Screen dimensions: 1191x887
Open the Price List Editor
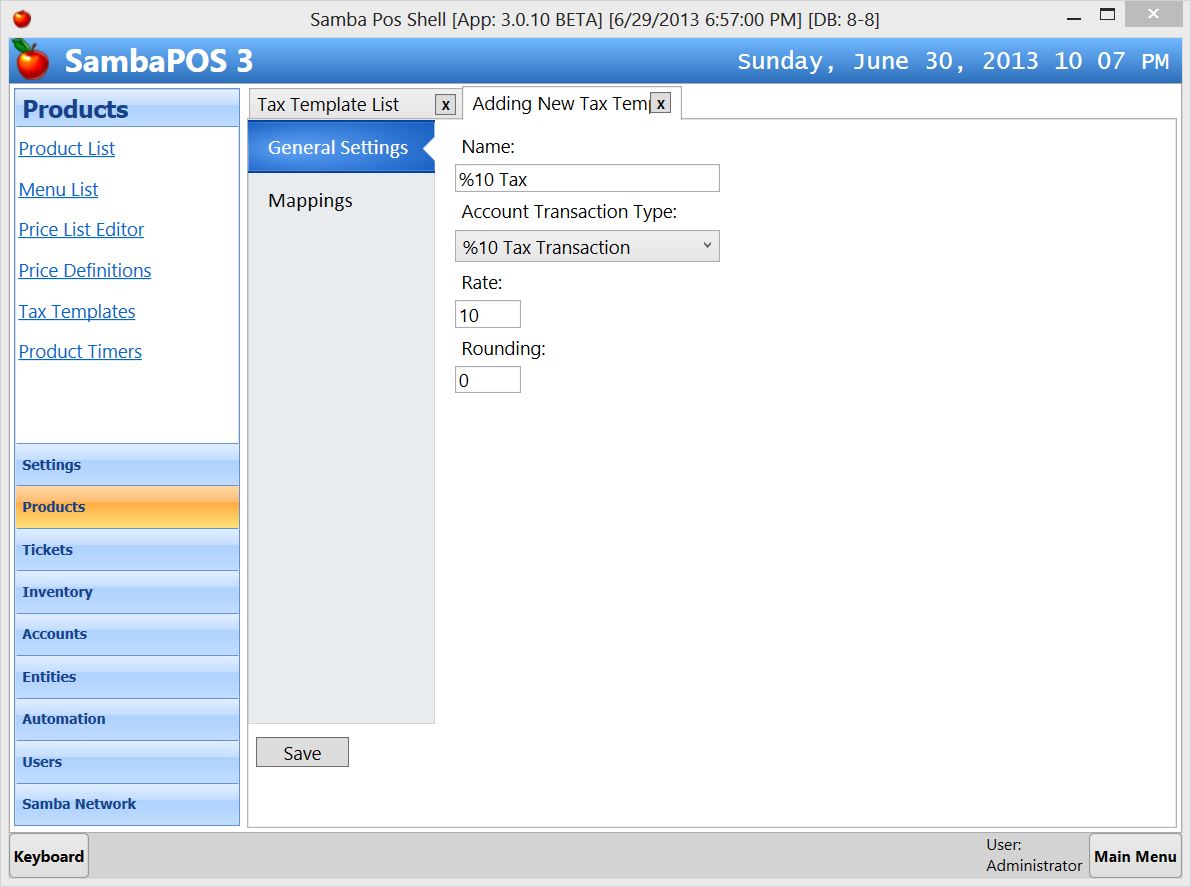[81, 229]
